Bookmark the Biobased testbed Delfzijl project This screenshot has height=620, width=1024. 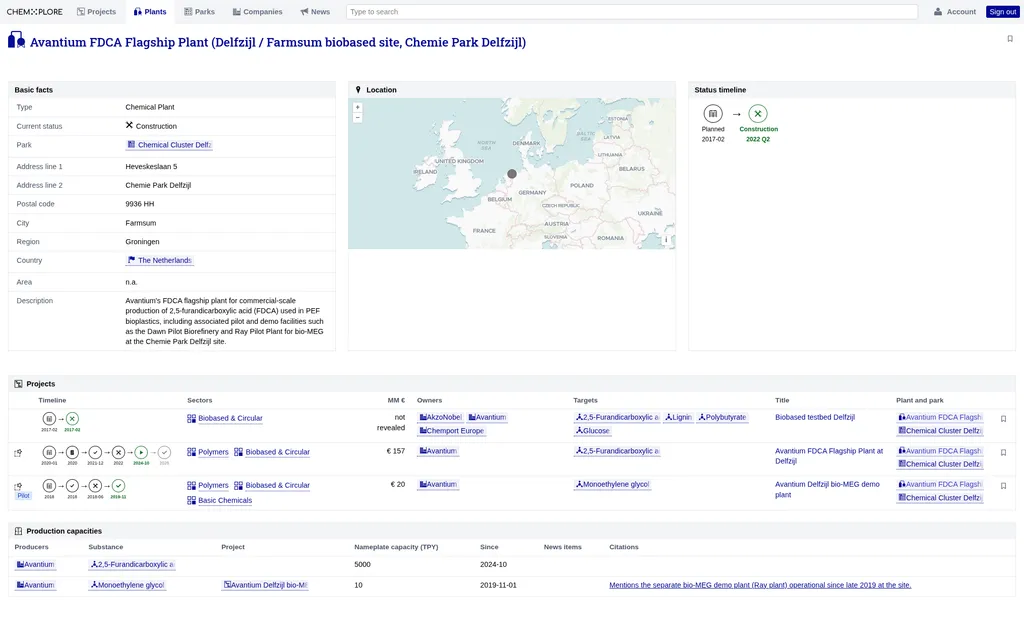[x=1003, y=419]
